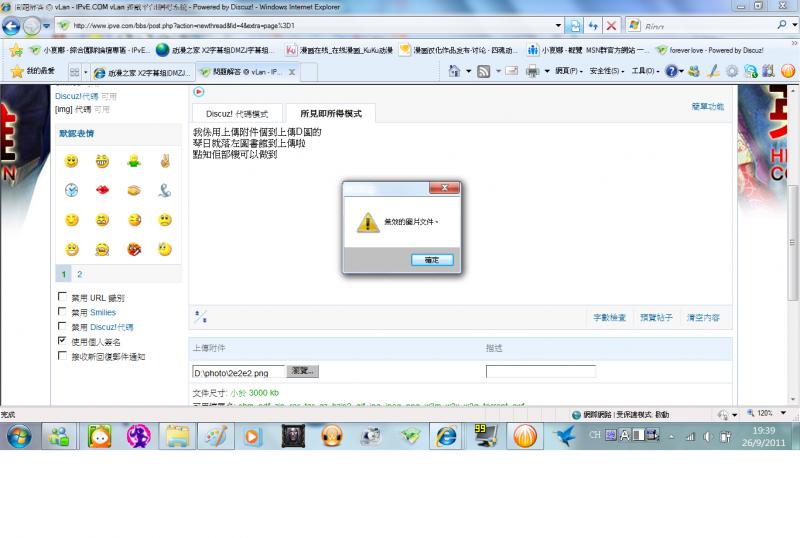The height and width of the screenshot is (538, 800).
Task: Open the Windows Start orb
Action: tap(19, 436)
